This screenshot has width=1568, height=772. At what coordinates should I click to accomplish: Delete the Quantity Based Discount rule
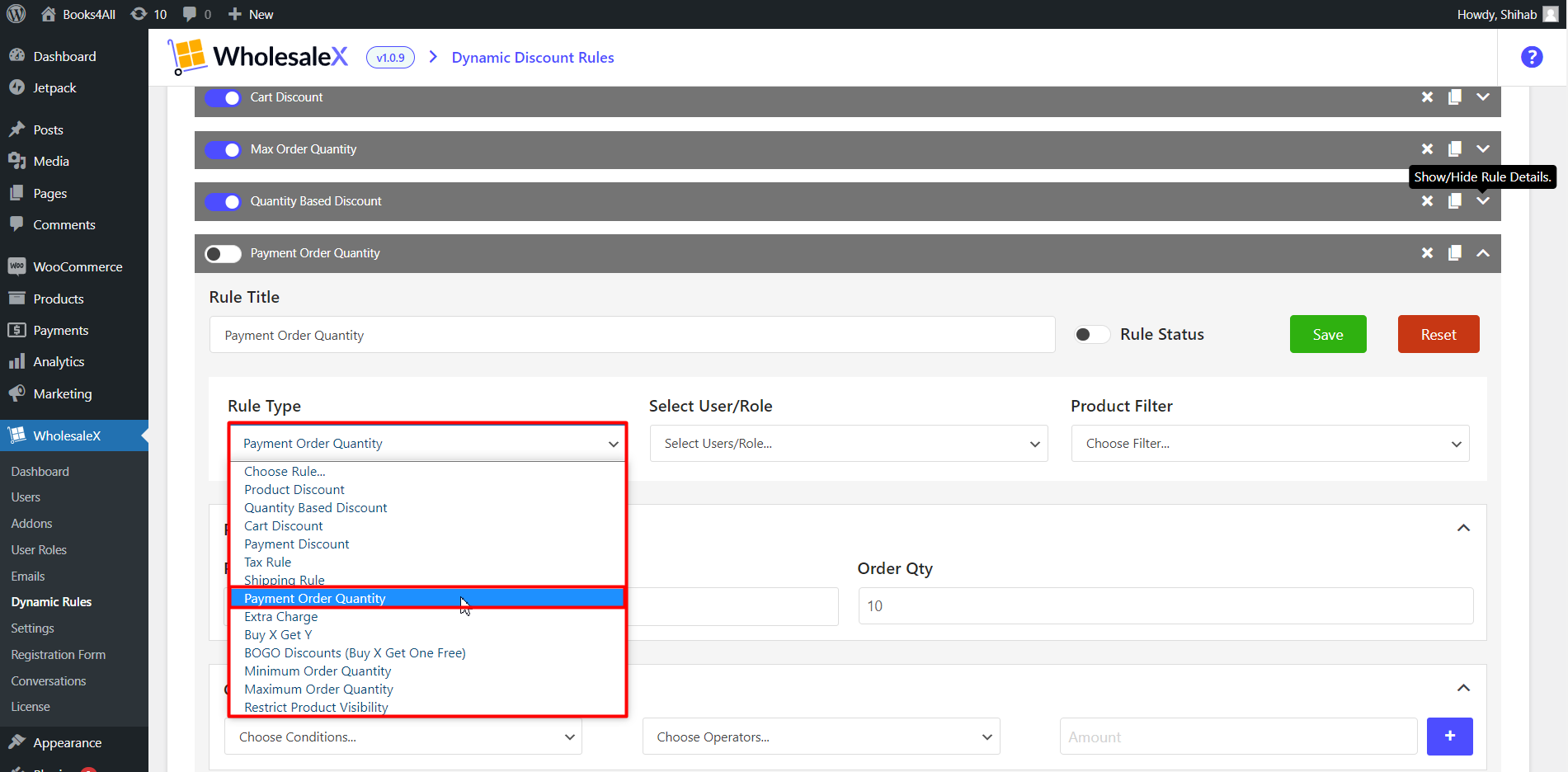1427,201
